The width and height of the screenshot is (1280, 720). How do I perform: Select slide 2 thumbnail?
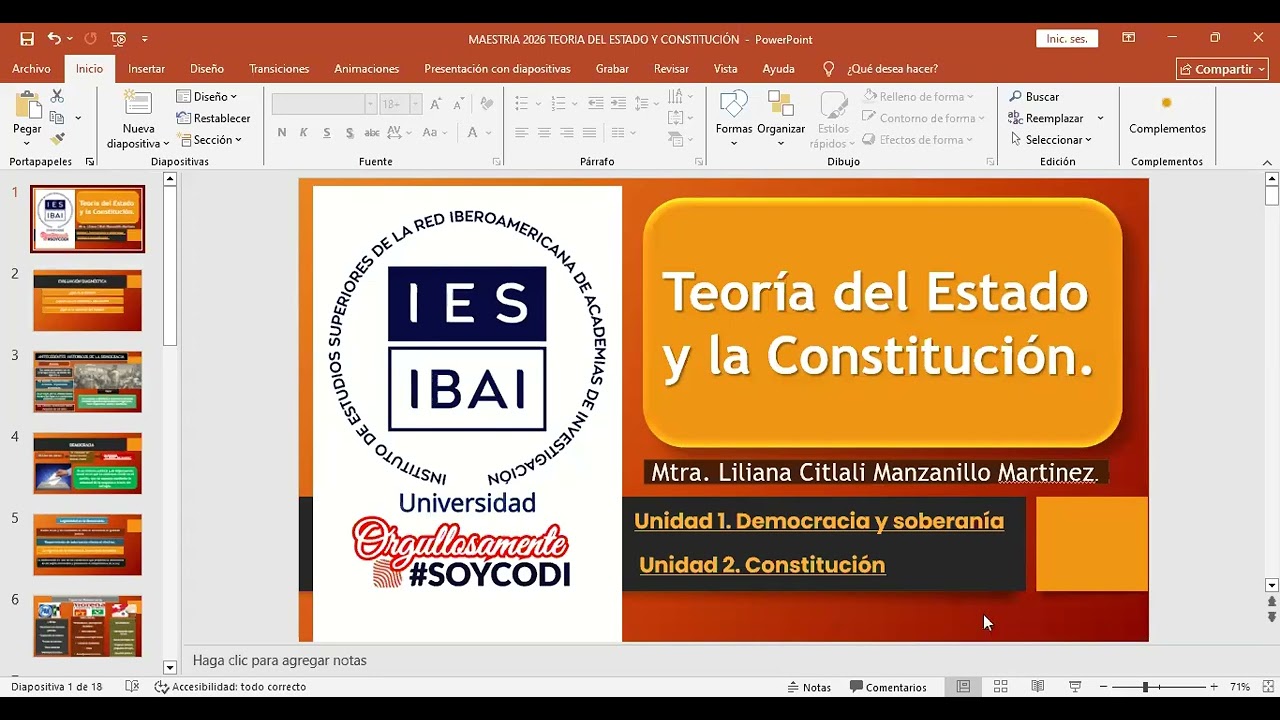[x=87, y=300]
